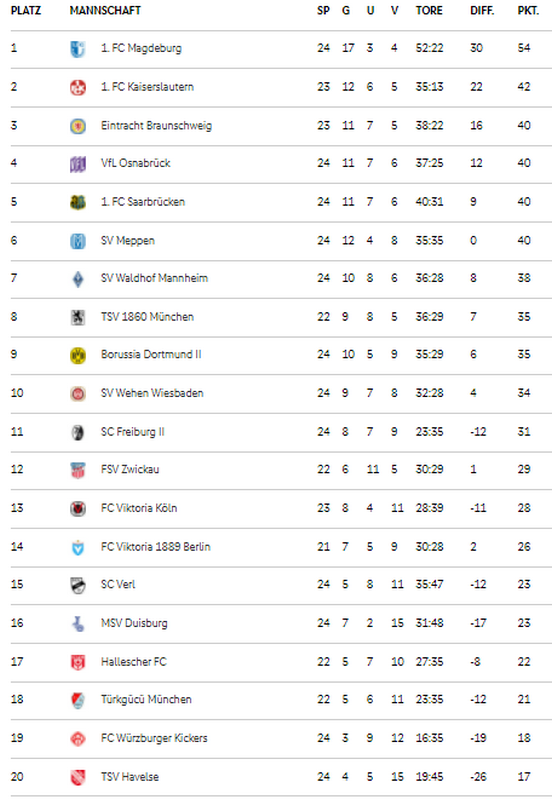The height and width of the screenshot is (800, 552).
Task: Open the Borussia Dortmund II yellow logo
Action: click(x=78, y=355)
